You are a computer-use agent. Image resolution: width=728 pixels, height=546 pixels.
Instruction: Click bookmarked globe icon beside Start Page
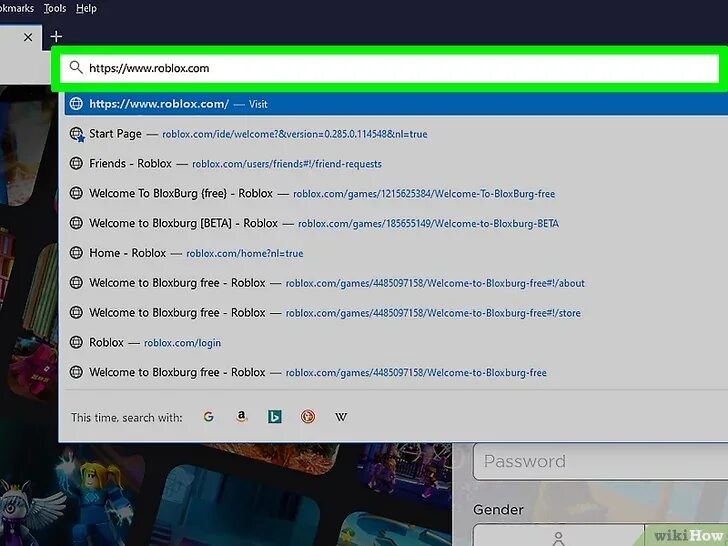tap(77, 135)
